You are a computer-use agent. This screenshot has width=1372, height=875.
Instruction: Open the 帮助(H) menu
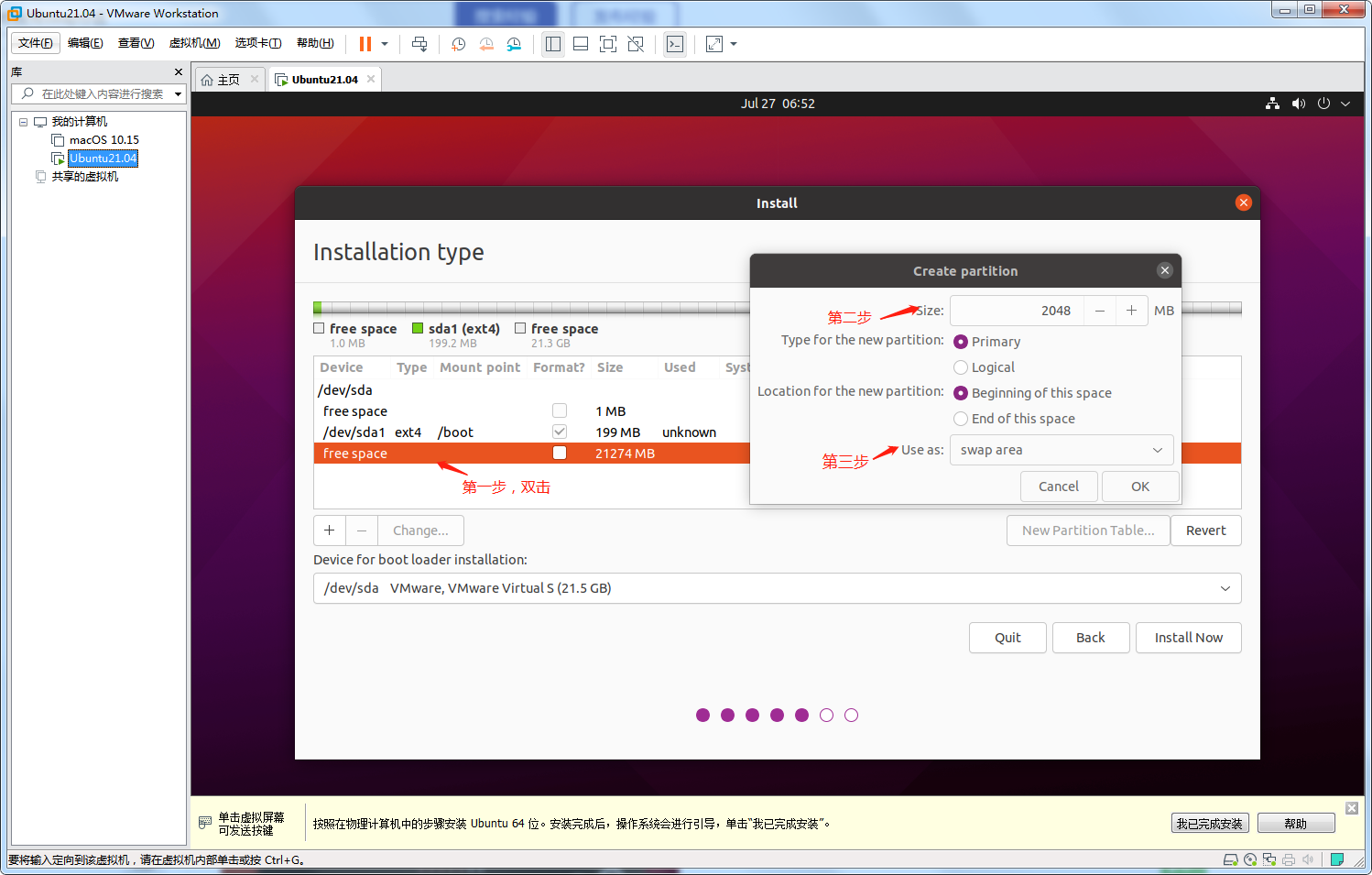[x=315, y=43]
